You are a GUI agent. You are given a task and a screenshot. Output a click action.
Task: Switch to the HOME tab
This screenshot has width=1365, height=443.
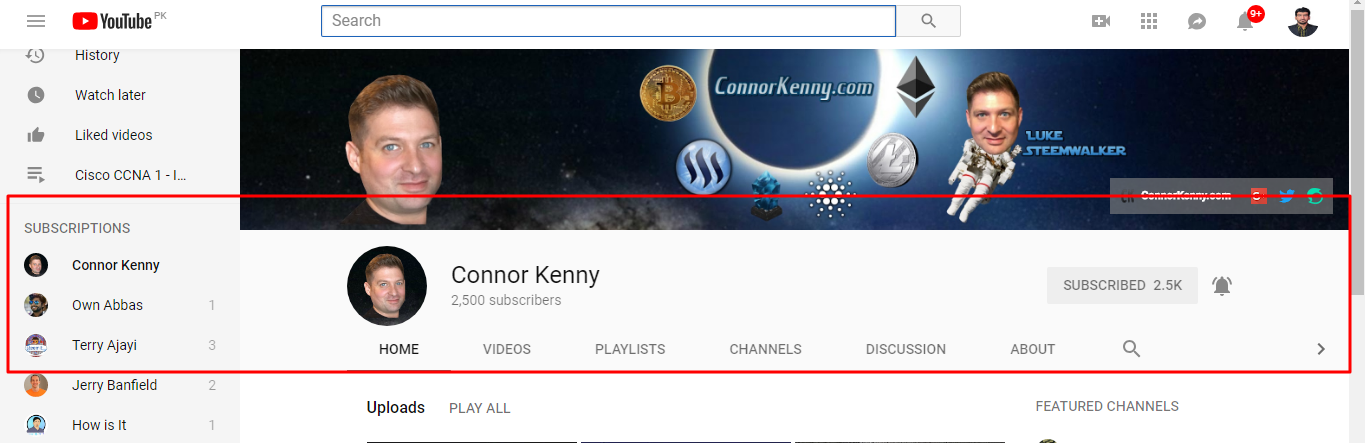click(x=399, y=349)
